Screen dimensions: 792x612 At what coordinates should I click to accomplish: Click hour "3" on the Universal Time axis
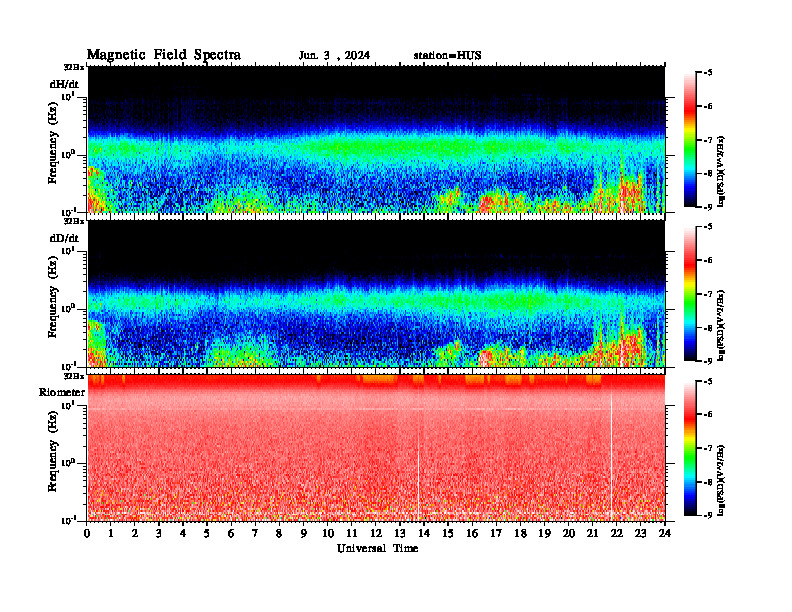[159, 534]
